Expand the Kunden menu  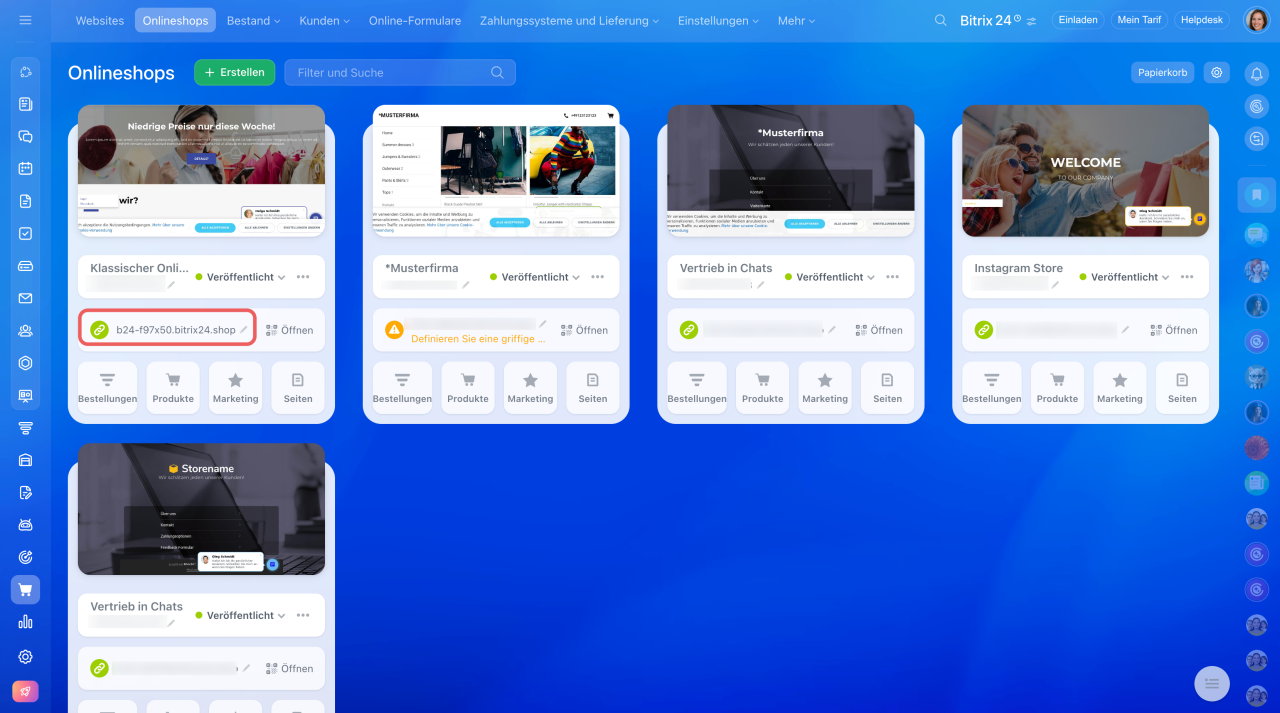[325, 20]
